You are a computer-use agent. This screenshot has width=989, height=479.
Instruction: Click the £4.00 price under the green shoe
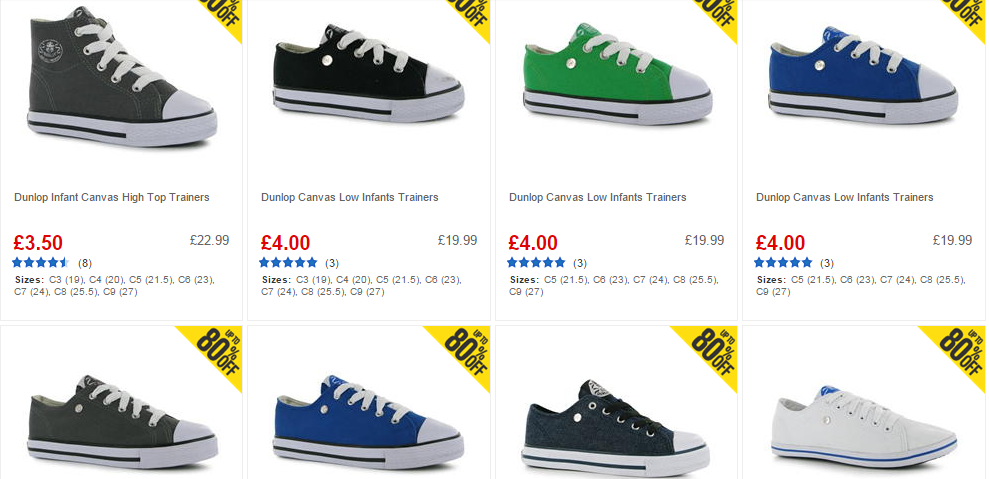point(533,243)
